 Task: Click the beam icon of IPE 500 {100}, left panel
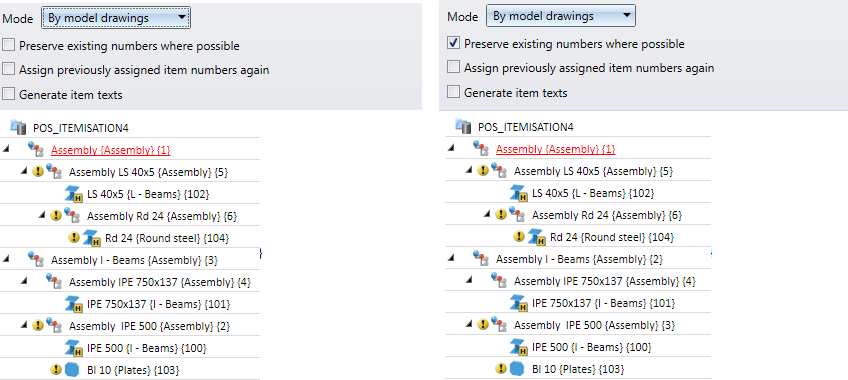[x=73, y=348]
